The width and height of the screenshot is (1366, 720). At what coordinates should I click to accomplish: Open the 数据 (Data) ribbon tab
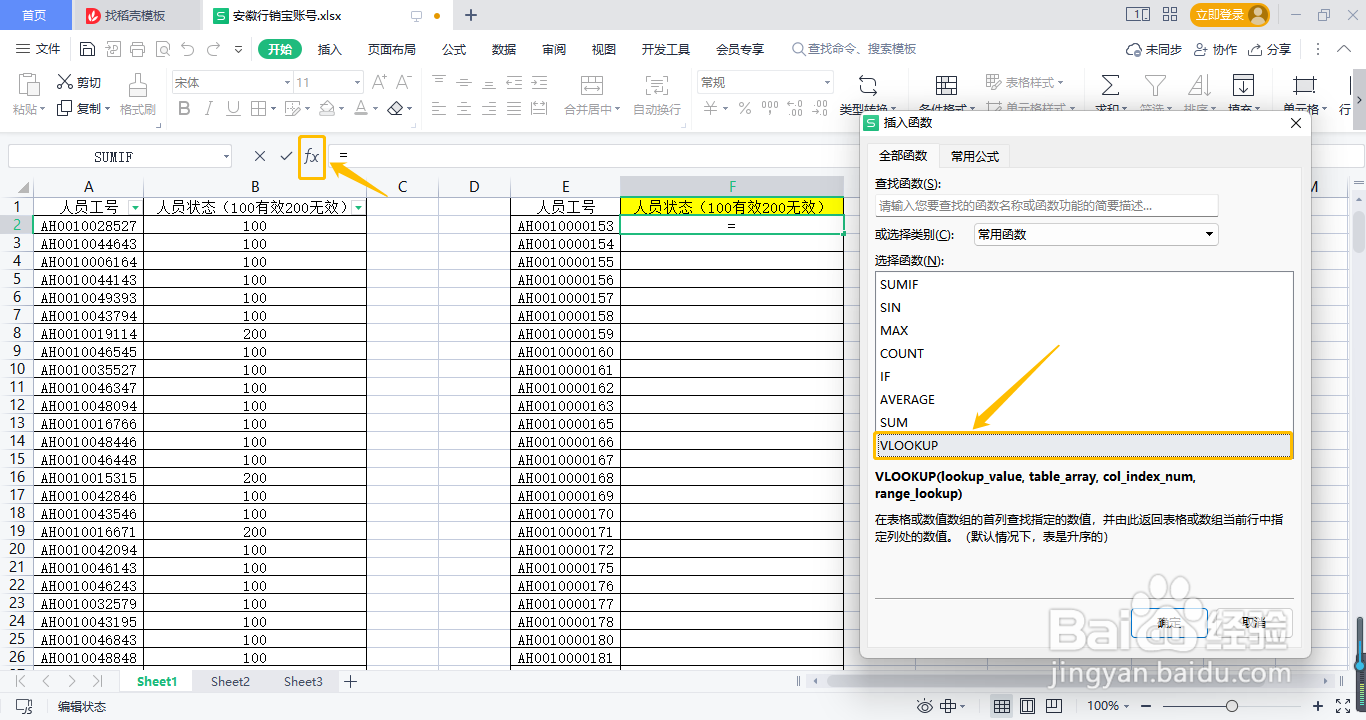(x=504, y=49)
